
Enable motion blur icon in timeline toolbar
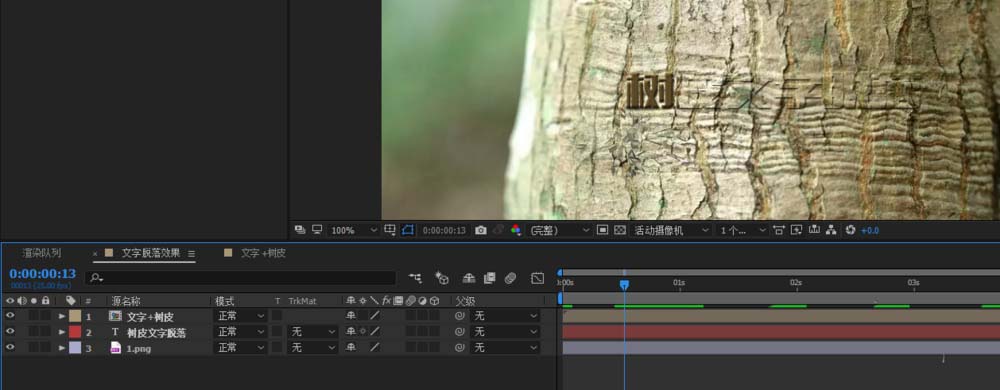click(510, 278)
